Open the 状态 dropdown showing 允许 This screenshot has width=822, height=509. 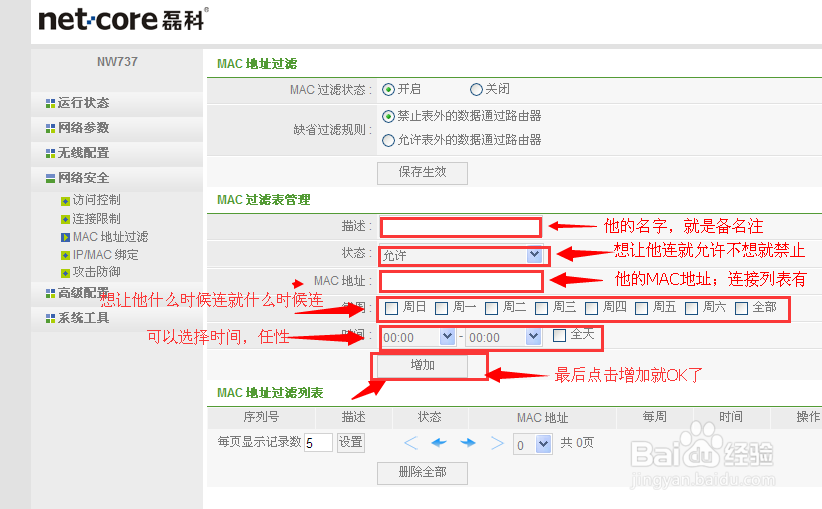(461, 255)
